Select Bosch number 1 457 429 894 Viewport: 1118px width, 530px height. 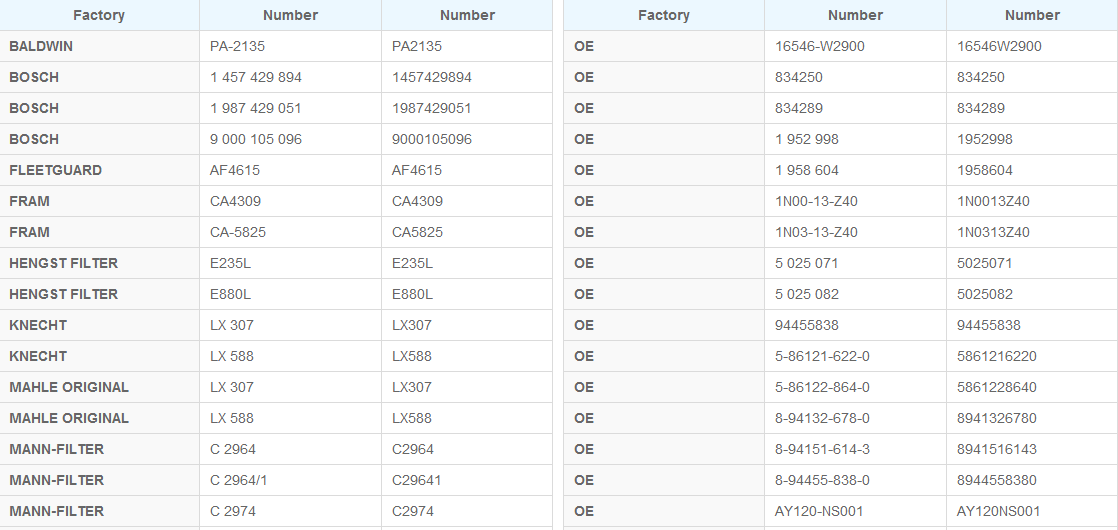tap(256, 77)
